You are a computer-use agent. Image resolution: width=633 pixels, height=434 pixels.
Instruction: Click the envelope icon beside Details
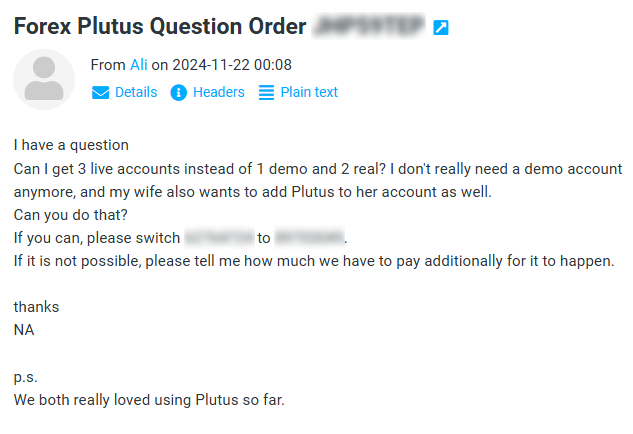(x=100, y=92)
